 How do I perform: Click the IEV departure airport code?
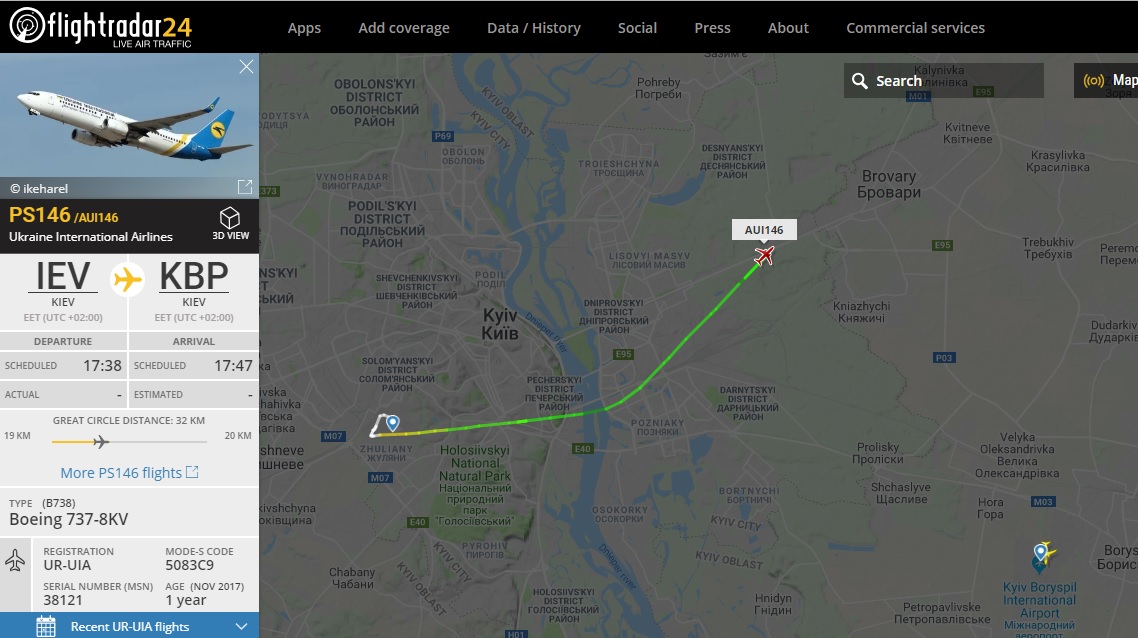coord(63,276)
